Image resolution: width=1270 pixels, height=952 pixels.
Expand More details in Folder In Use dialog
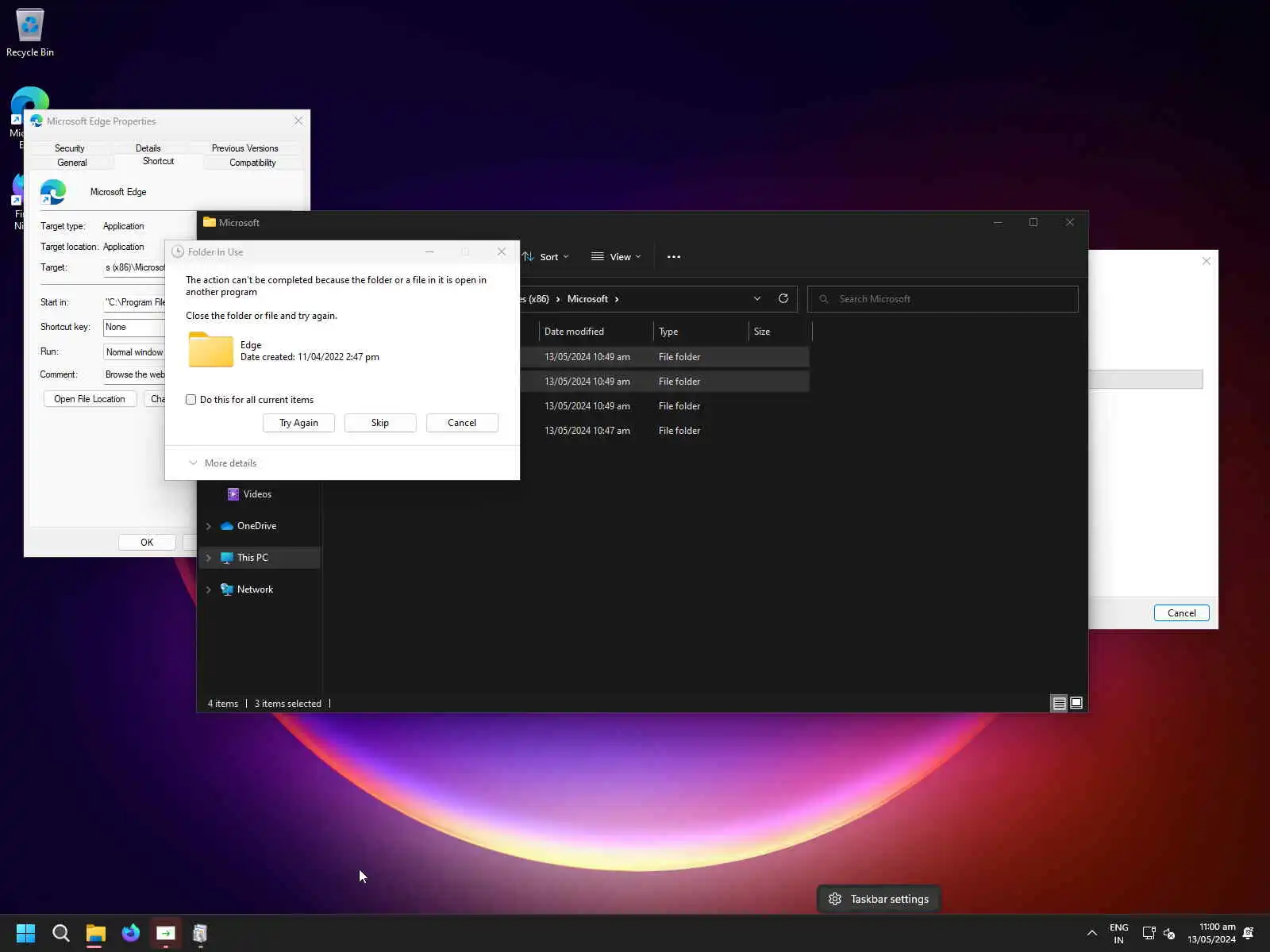(x=222, y=463)
